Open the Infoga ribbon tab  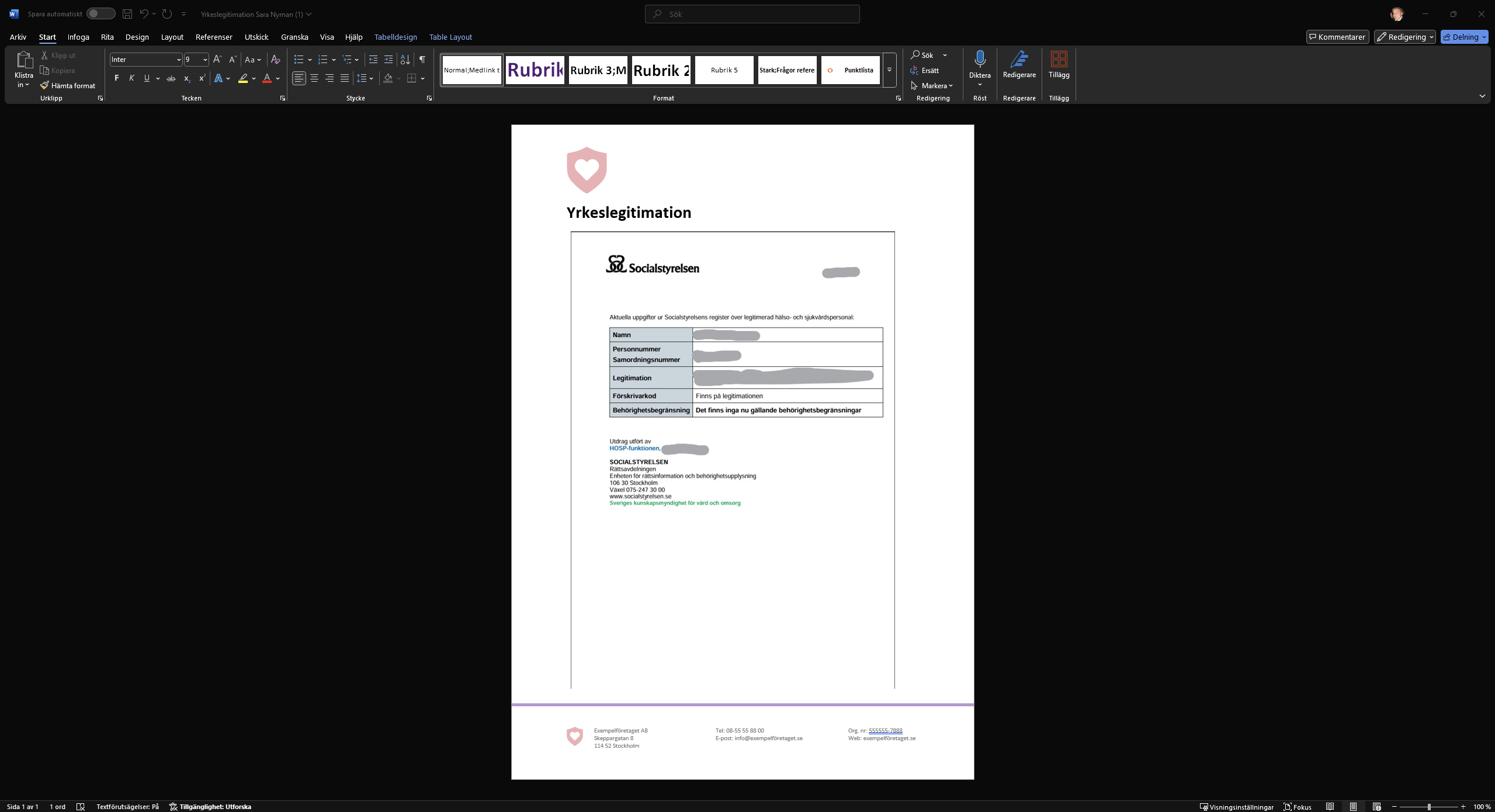(x=78, y=37)
